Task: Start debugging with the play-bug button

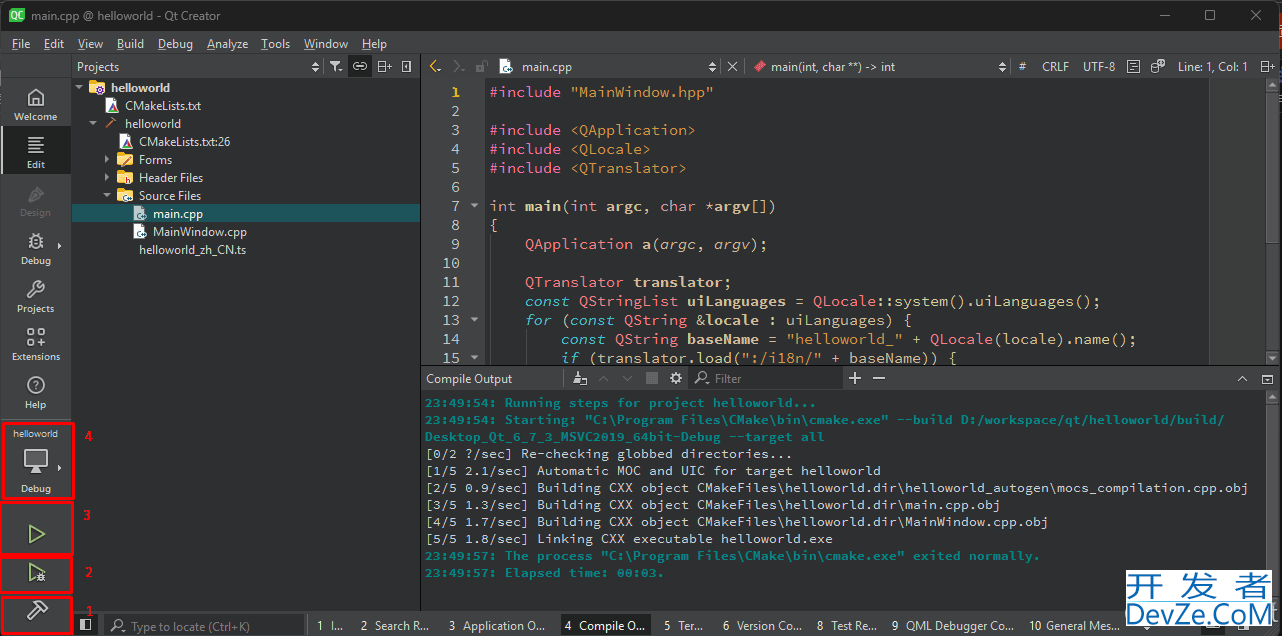Action: (x=36, y=573)
